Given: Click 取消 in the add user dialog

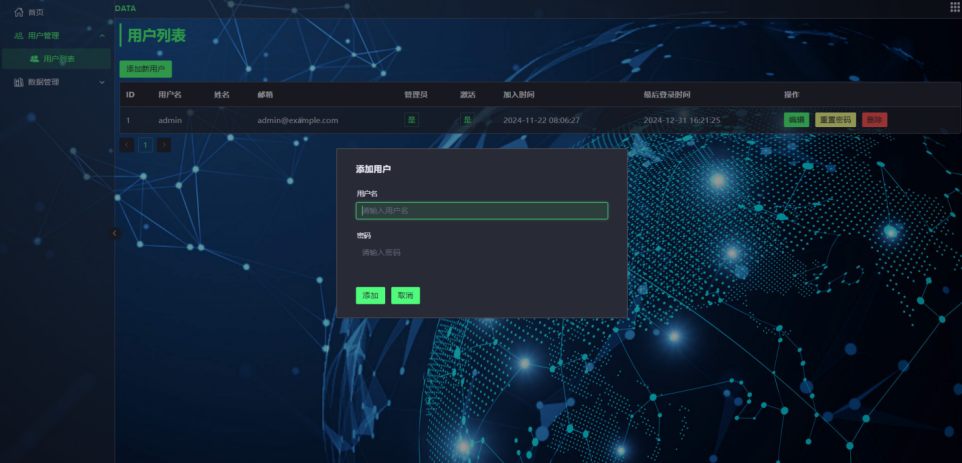Looking at the screenshot, I should pos(406,296).
